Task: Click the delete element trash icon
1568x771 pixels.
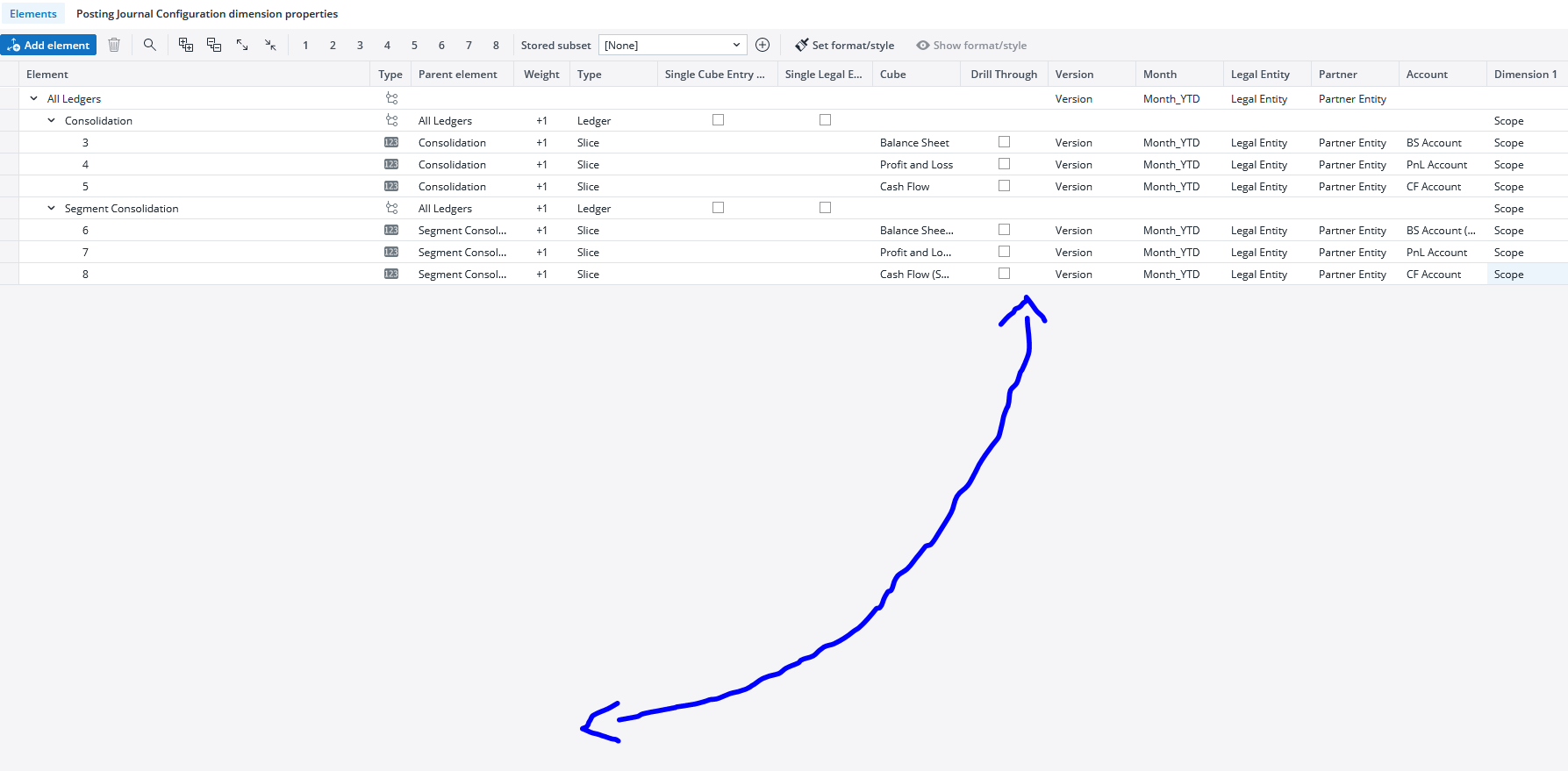Action: pos(114,45)
